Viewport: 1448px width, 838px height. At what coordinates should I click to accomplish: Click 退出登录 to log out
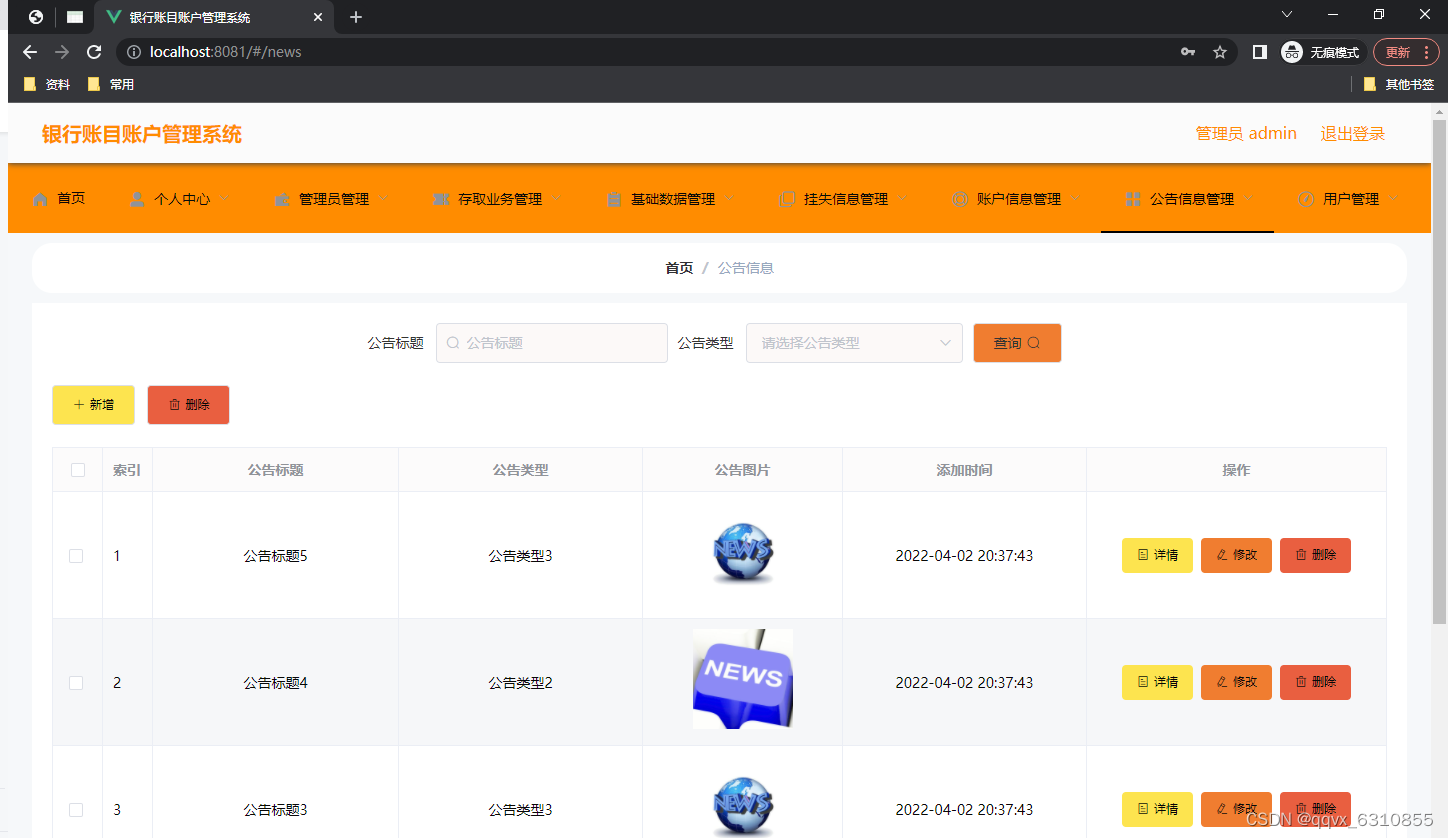(x=1352, y=134)
